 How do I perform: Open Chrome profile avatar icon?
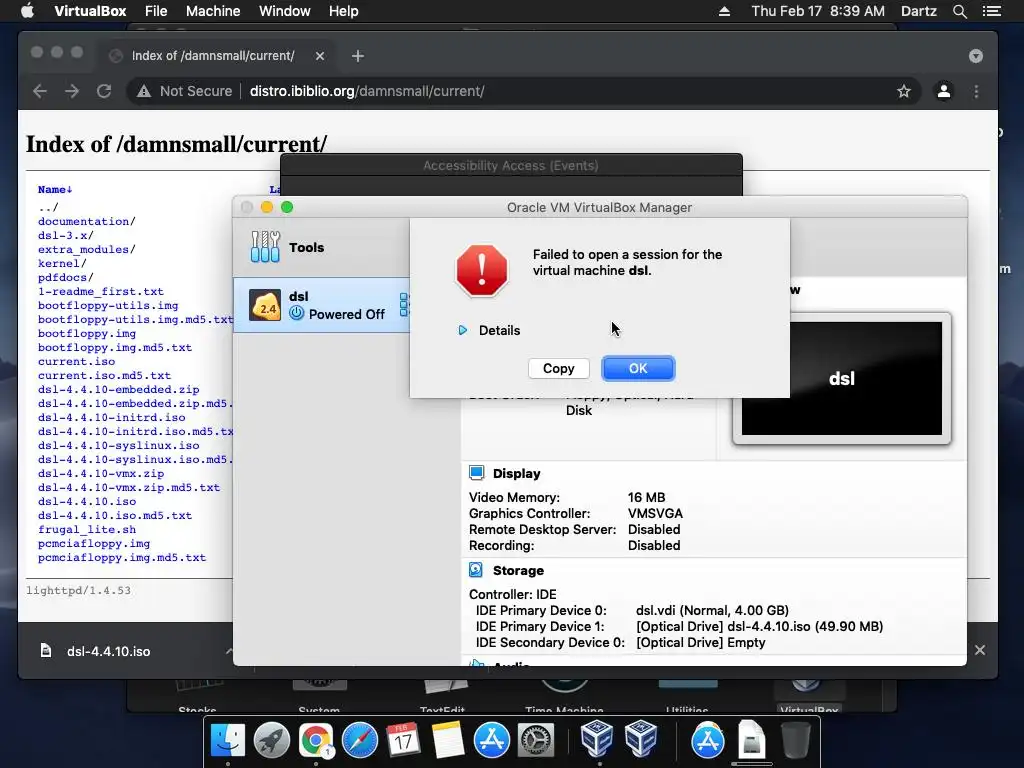click(944, 91)
